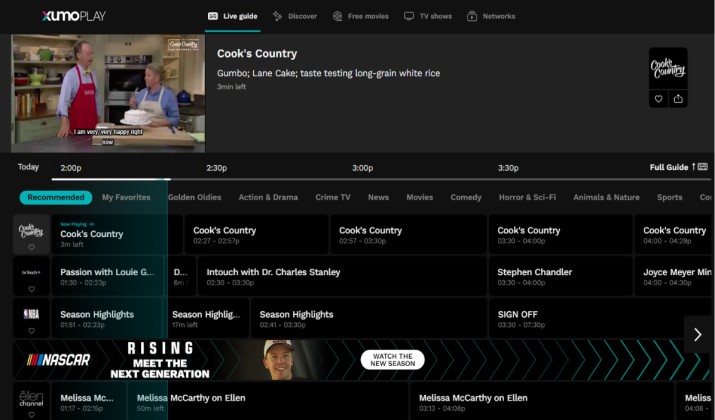
Task: Click the short D... 6m program
Action: point(181,276)
